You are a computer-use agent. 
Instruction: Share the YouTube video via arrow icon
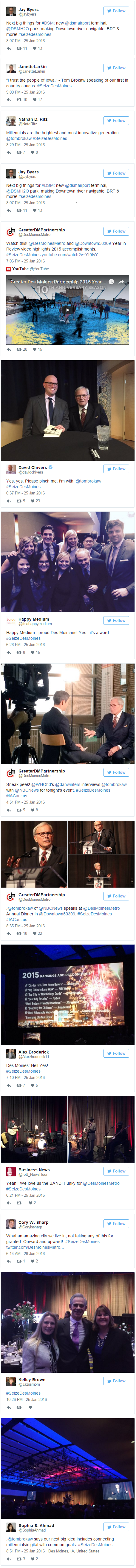pos(121,282)
